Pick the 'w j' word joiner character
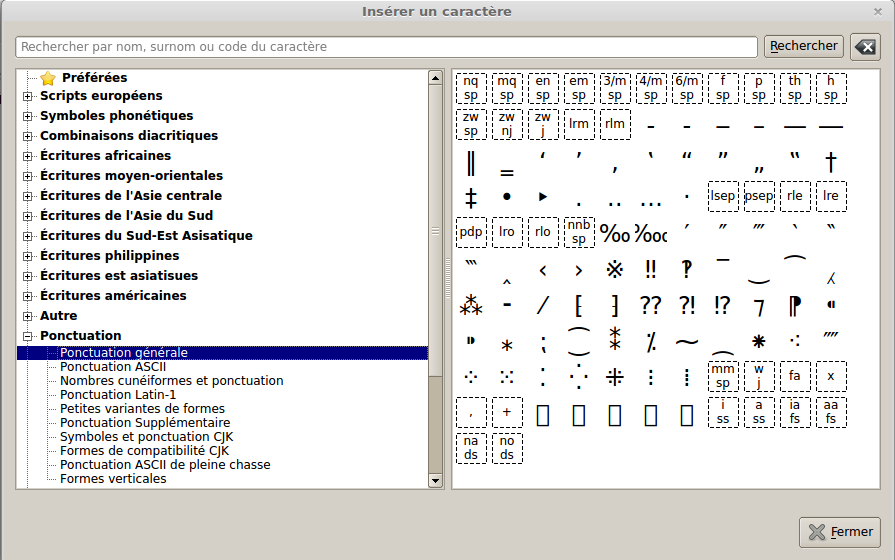The width and height of the screenshot is (895, 560). [x=759, y=376]
